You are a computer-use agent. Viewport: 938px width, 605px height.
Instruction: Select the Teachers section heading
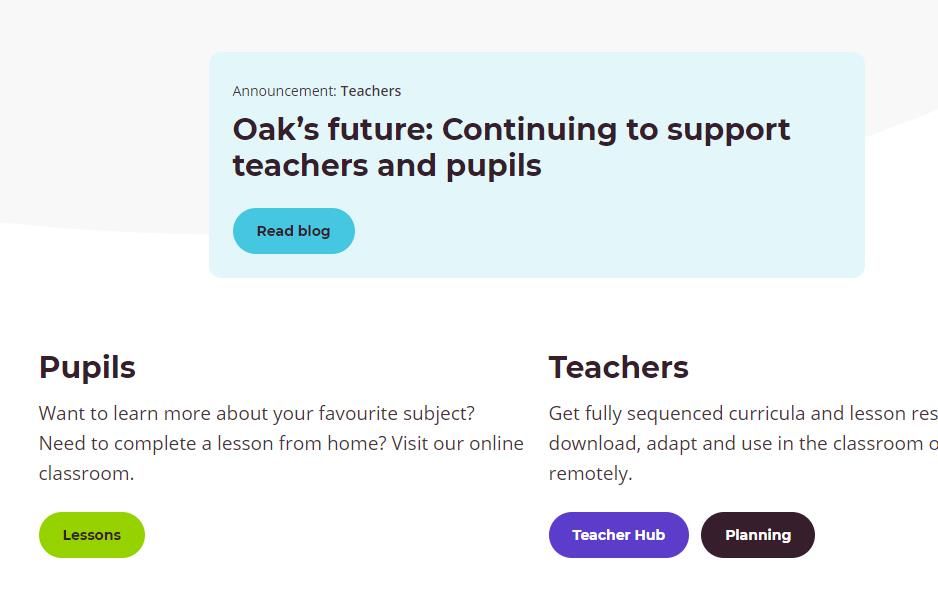click(x=619, y=367)
